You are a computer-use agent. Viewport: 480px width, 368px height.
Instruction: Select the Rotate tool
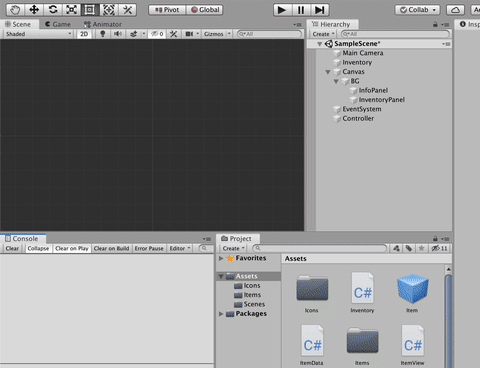[x=53, y=10]
